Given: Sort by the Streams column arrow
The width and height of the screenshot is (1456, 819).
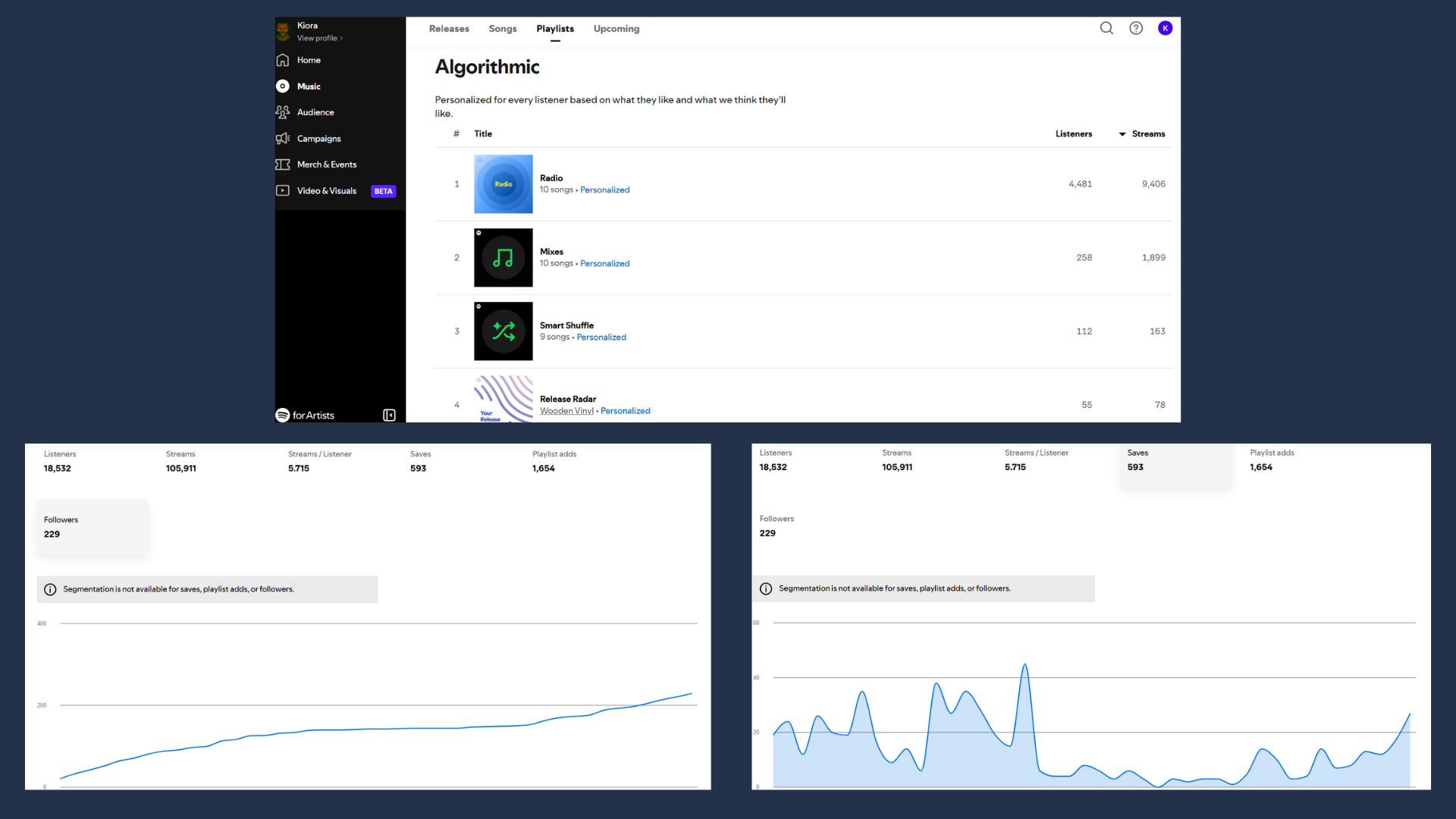Looking at the screenshot, I should coord(1122,134).
